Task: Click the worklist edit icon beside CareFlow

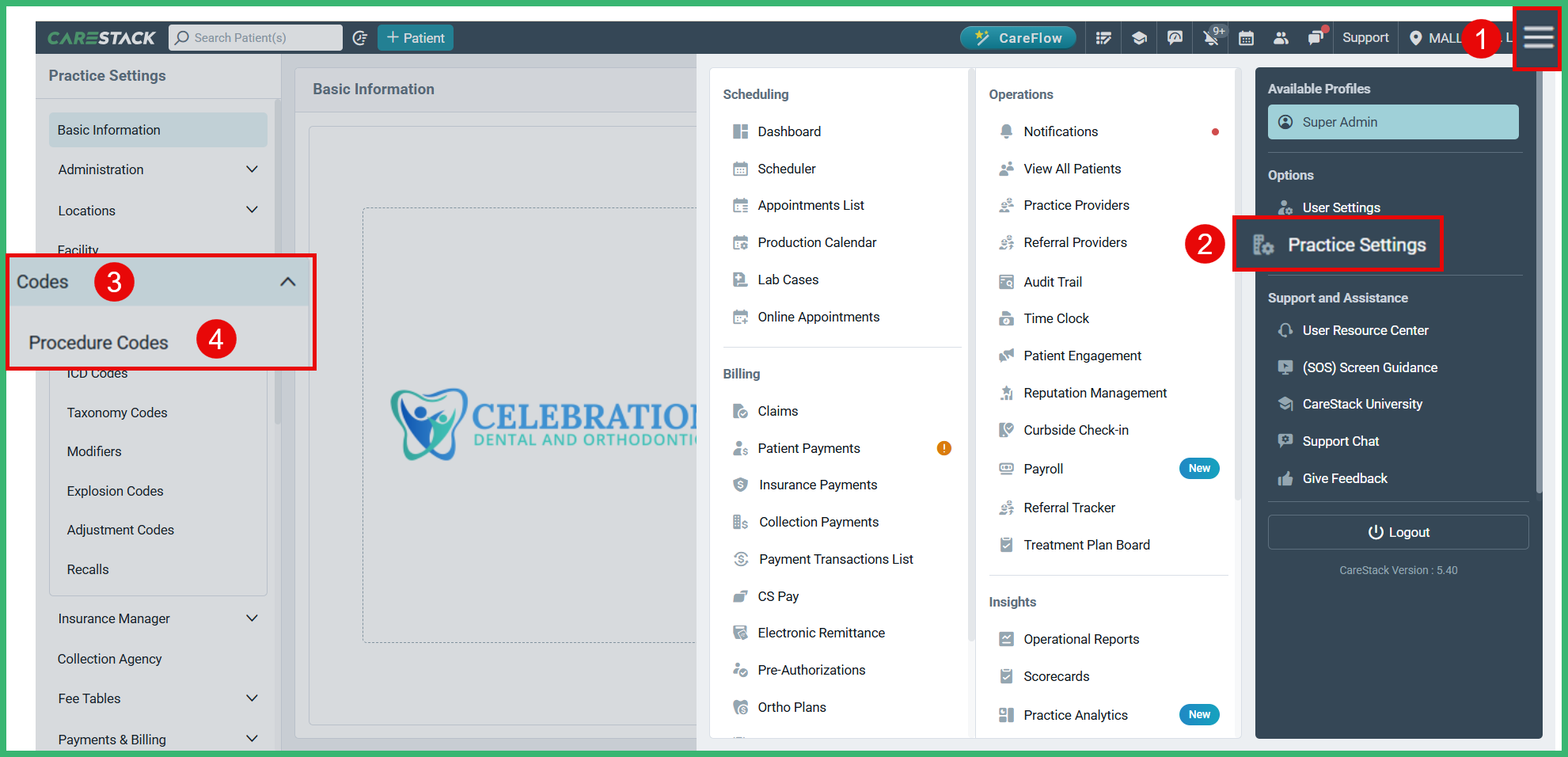Action: coord(1103,37)
